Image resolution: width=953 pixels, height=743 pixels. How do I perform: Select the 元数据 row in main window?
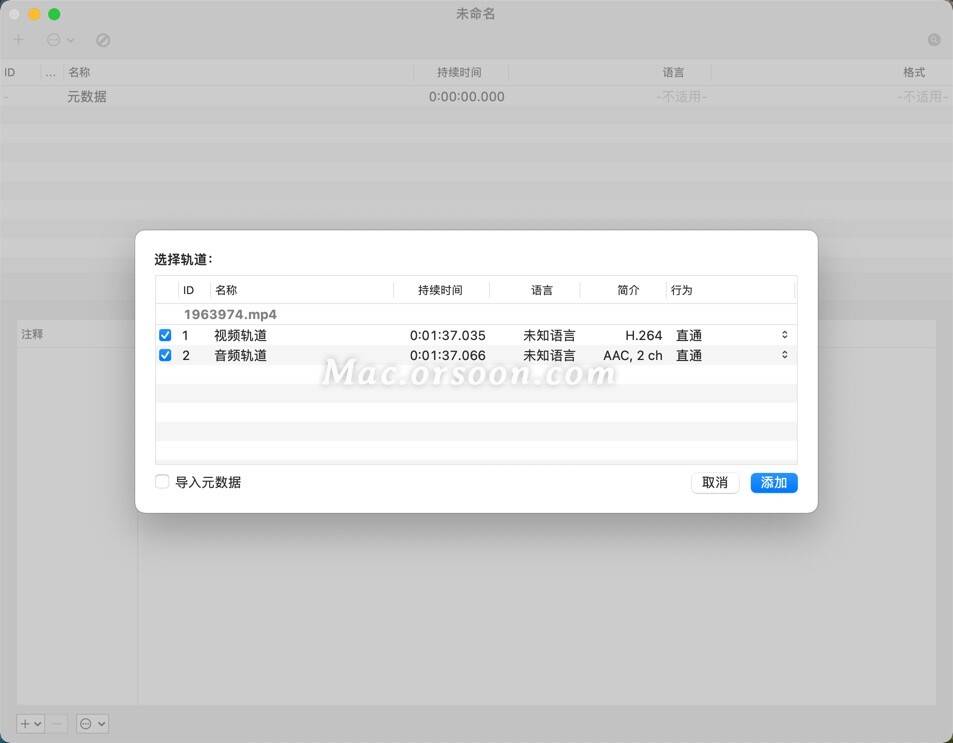pos(476,97)
